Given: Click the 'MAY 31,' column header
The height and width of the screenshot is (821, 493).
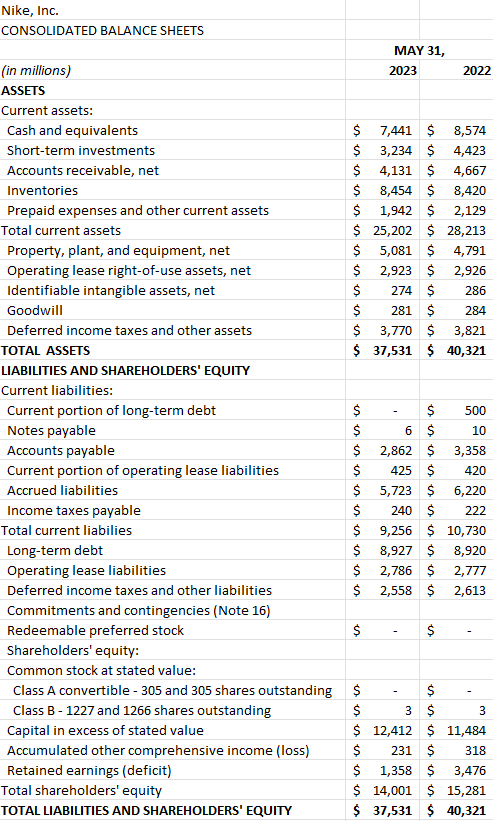Looking at the screenshot, I should [x=419, y=51].
